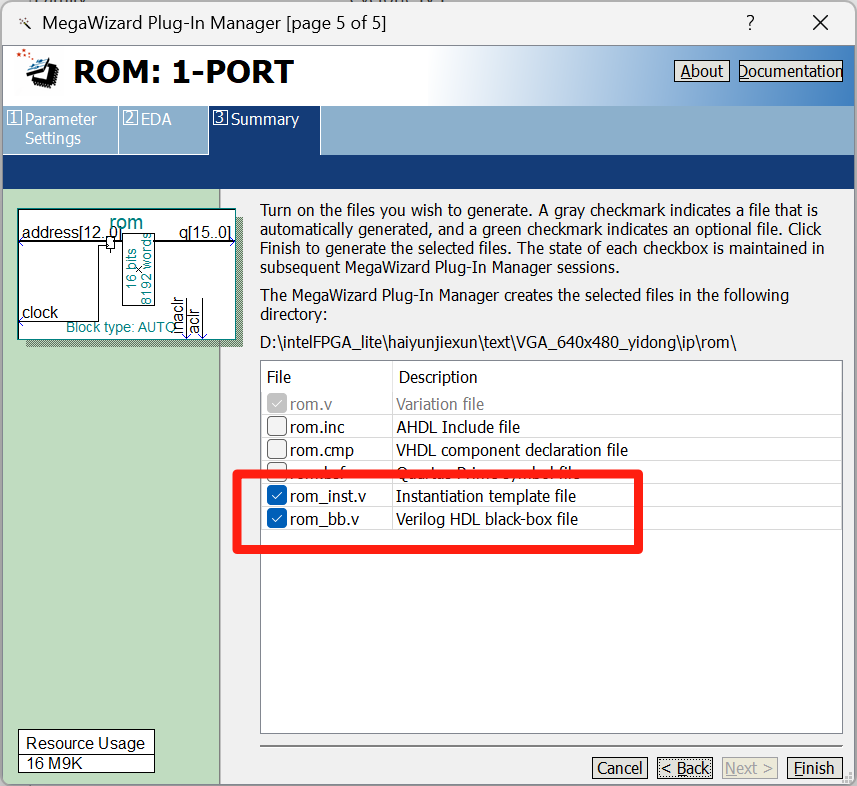
Task: Go back with the Back button
Action: coord(685,768)
